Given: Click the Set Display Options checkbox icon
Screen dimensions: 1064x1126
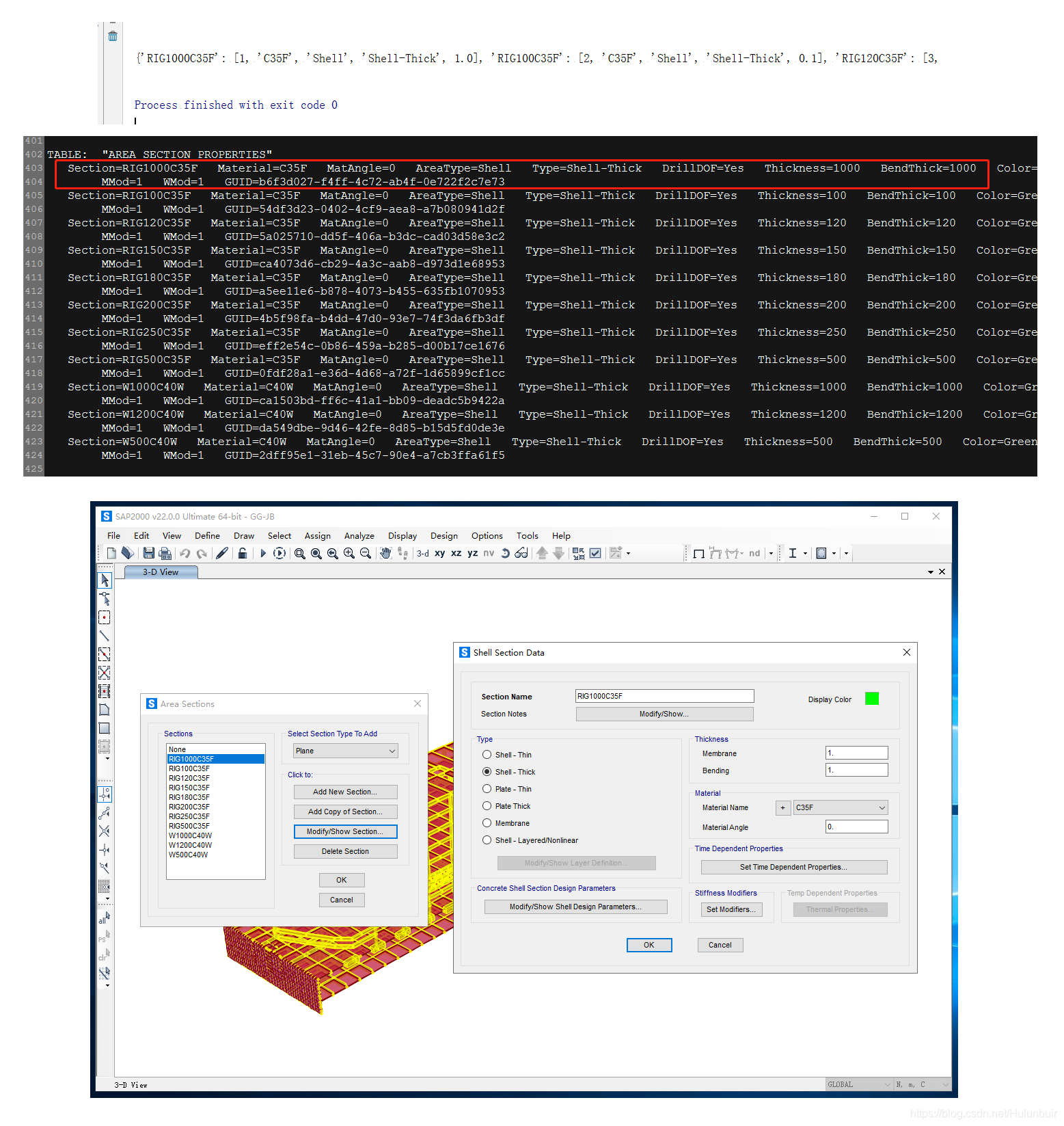Looking at the screenshot, I should click(x=595, y=553).
